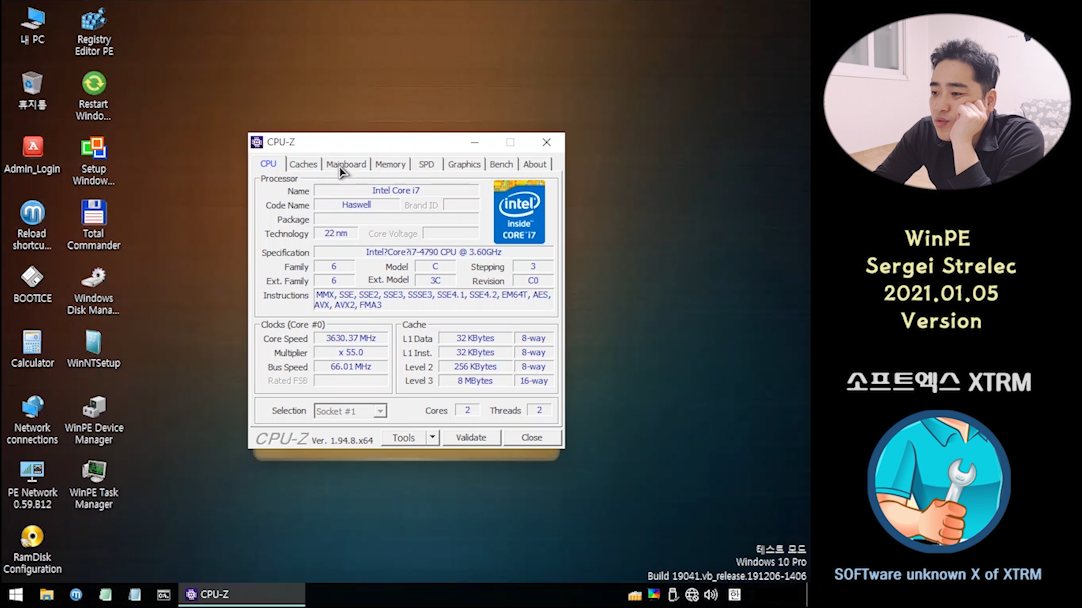Switch to the Memory tab
This screenshot has width=1082, height=608.
(391, 164)
